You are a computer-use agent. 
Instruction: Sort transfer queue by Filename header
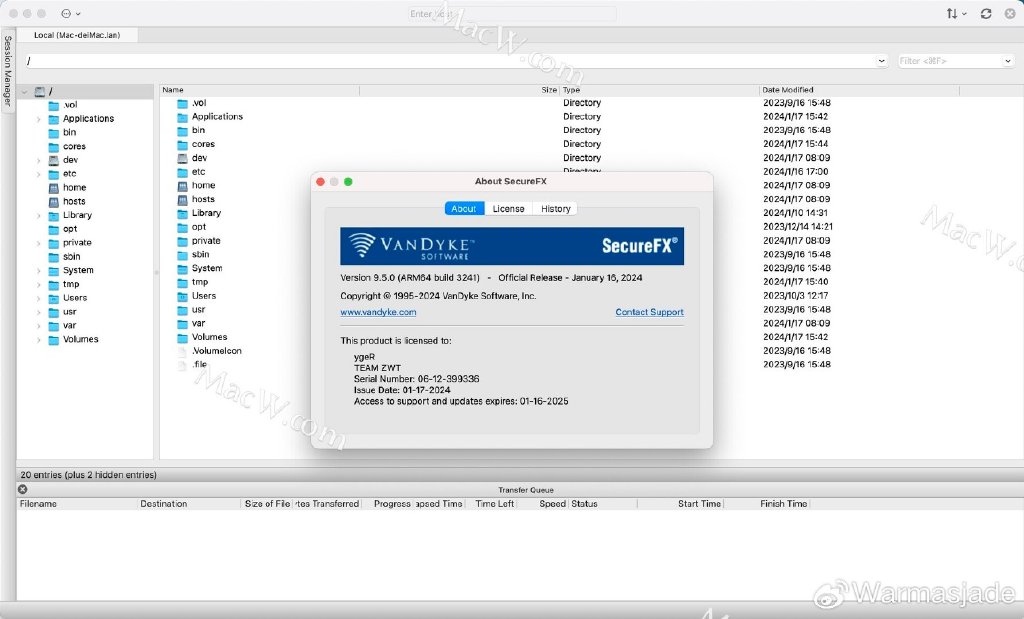(78, 503)
